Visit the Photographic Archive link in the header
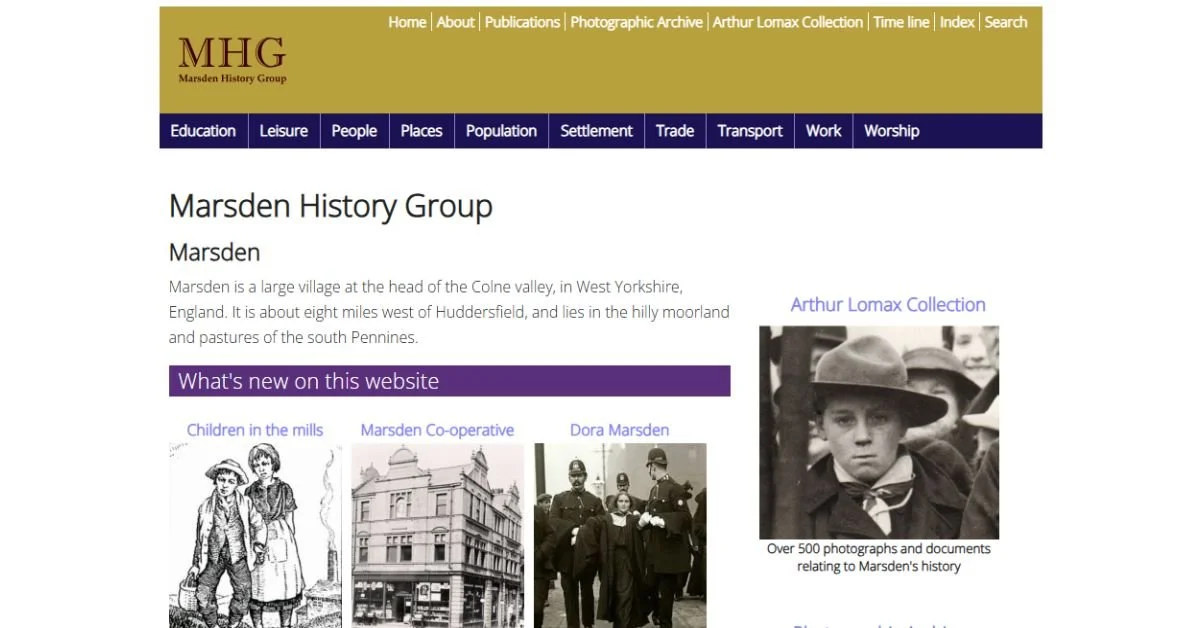This screenshot has height=628, width=1200. (x=636, y=22)
